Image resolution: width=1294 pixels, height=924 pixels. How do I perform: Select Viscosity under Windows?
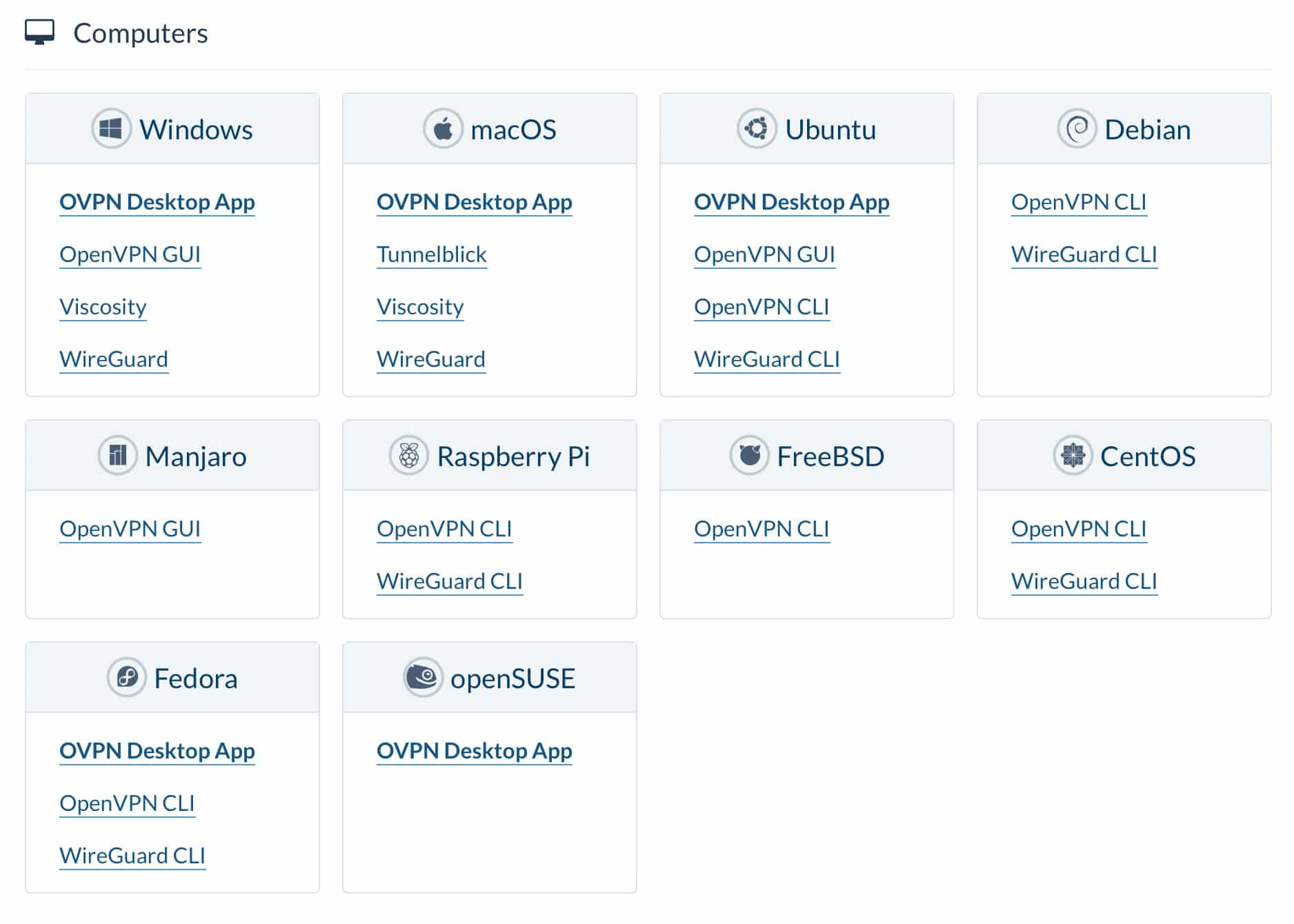[103, 307]
